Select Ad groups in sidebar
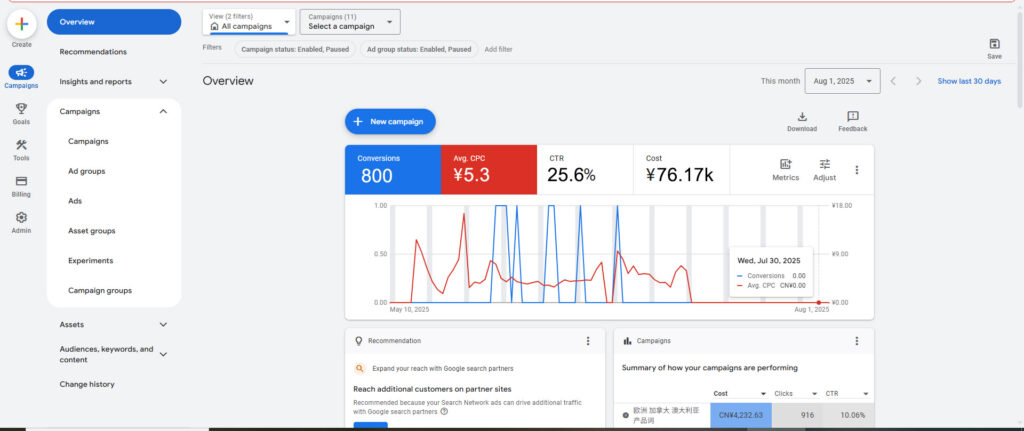1024x431 pixels. tap(86, 171)
